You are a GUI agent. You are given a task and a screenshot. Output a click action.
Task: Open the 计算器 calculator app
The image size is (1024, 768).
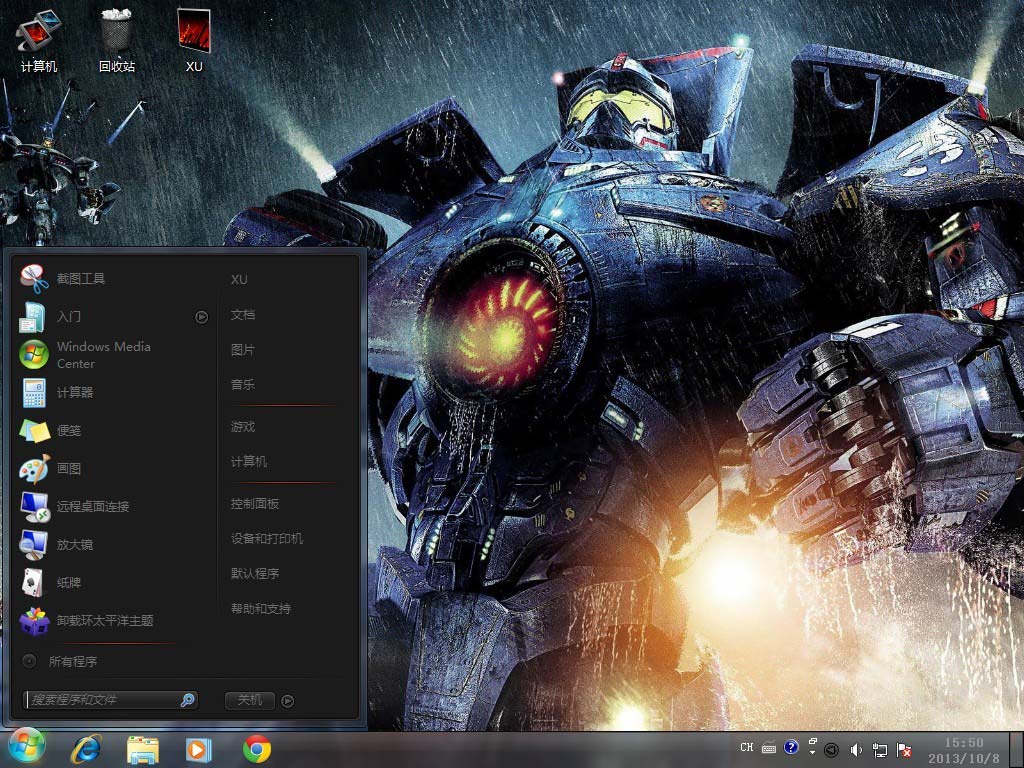[74, 393]
